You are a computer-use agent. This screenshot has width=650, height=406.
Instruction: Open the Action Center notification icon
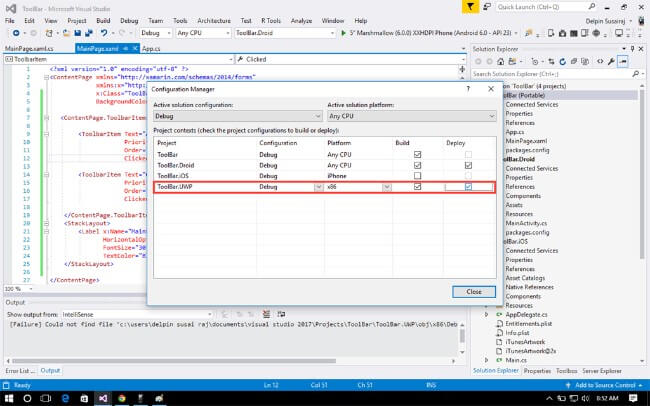[633, 399]
